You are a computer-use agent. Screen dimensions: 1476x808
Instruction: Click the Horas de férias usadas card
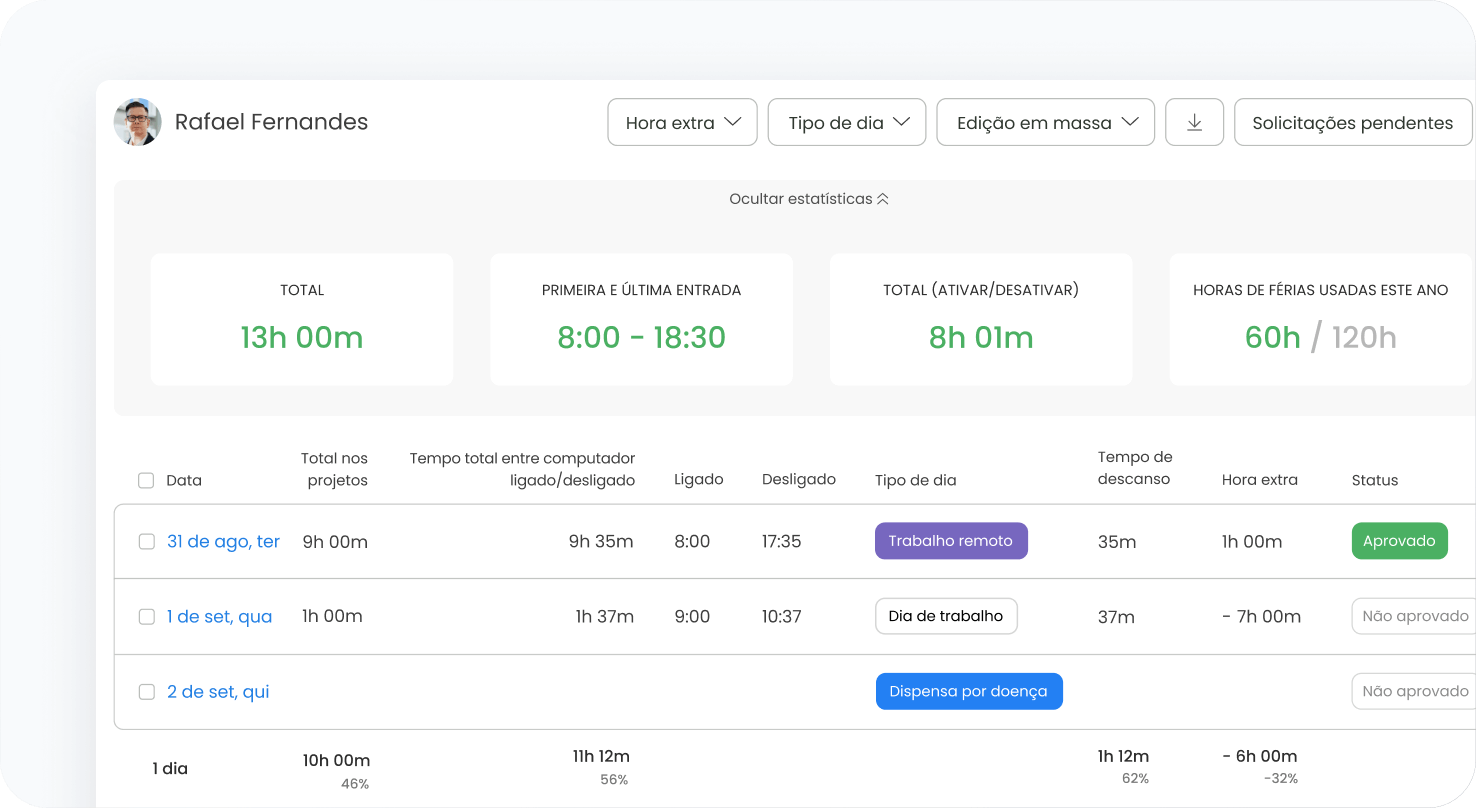[1320, 319]
